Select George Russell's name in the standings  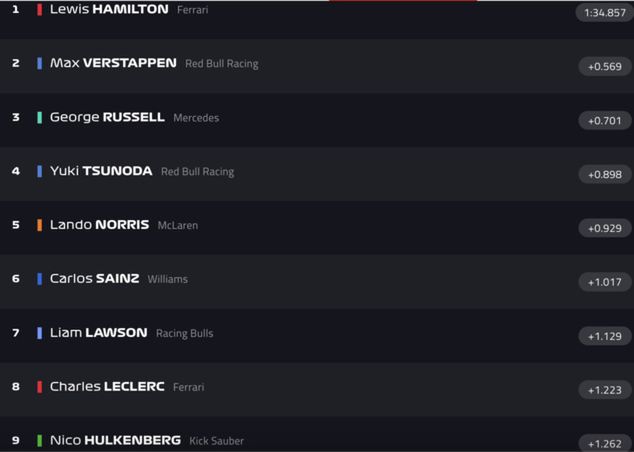pyautogui.click(x=107, y=117)
